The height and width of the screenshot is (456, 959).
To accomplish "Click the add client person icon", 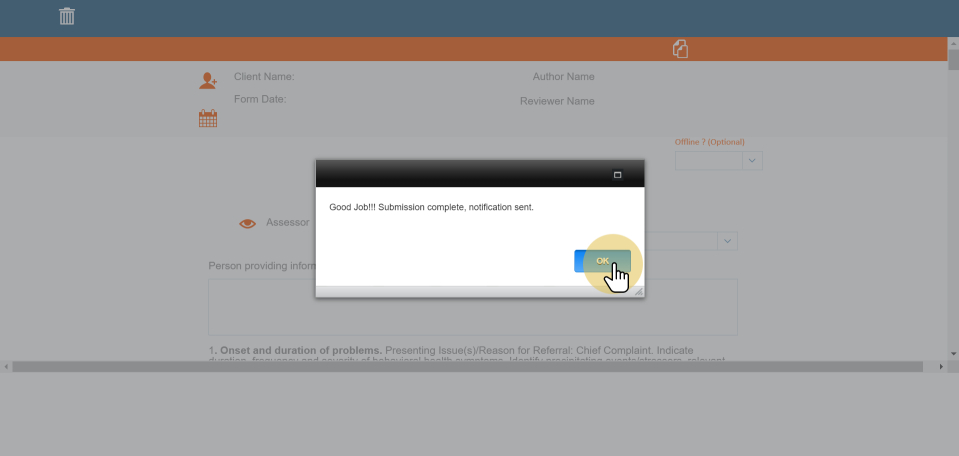I will (207, 82).
